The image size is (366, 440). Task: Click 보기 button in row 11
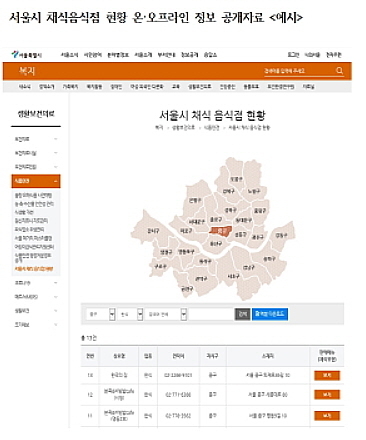(327, 416)
